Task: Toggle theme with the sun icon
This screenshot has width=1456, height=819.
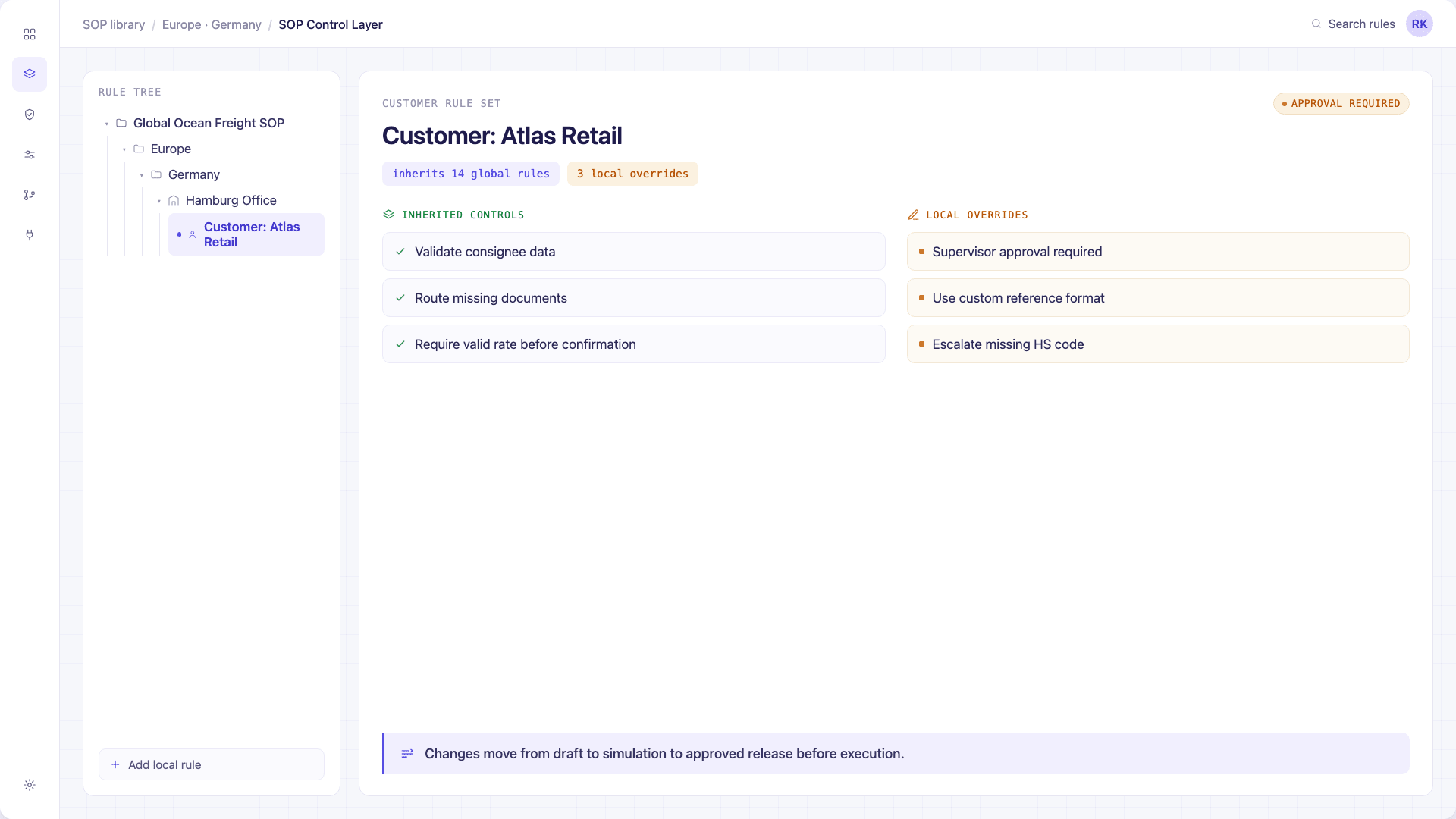Action: [x=30, y=785]
